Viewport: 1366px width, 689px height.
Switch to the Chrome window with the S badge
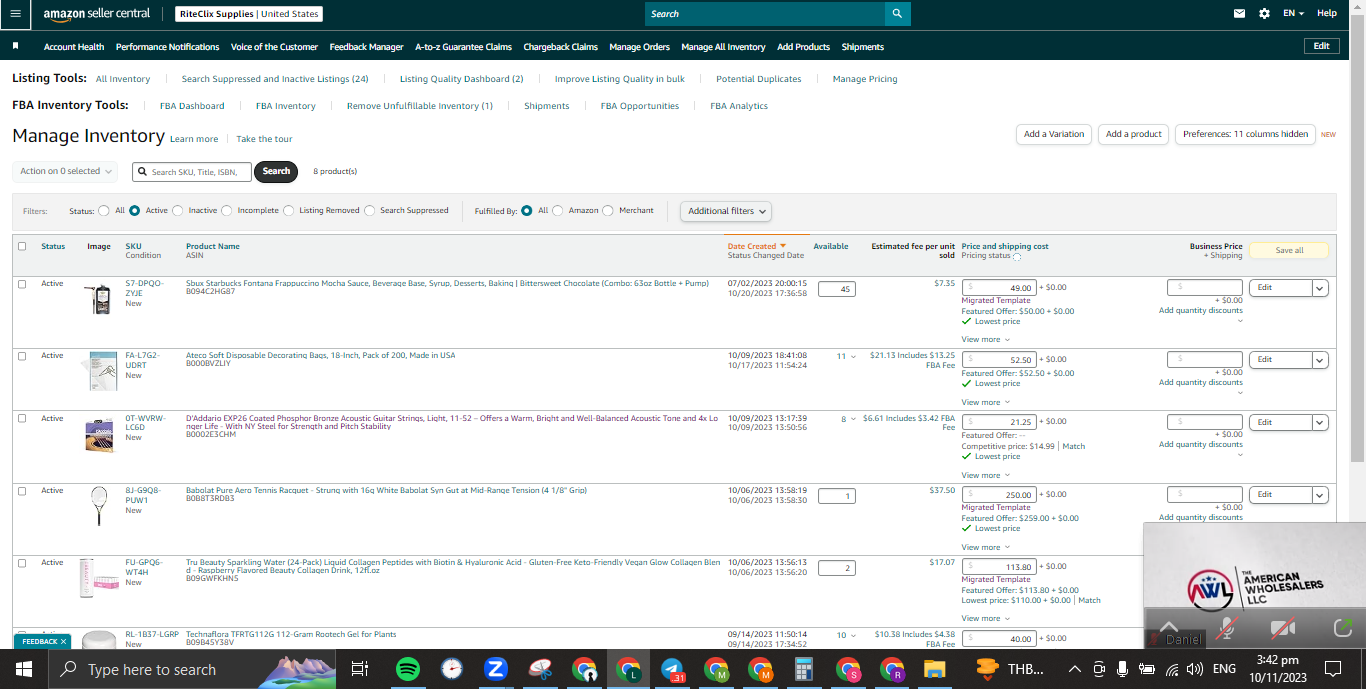(x=848, y=669)
